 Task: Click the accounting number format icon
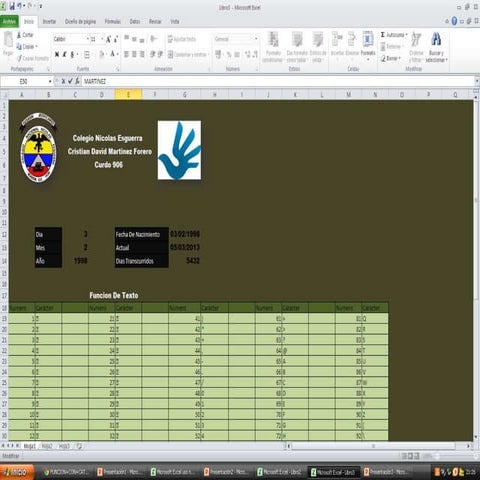pyautogui.click(x=219, y=54)
